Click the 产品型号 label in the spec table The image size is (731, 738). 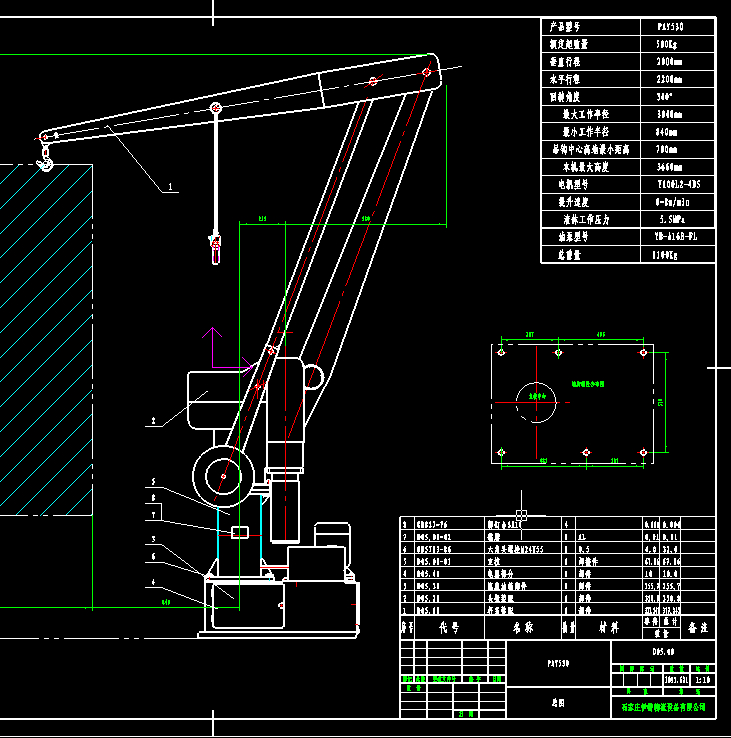(x=565, y=27)
